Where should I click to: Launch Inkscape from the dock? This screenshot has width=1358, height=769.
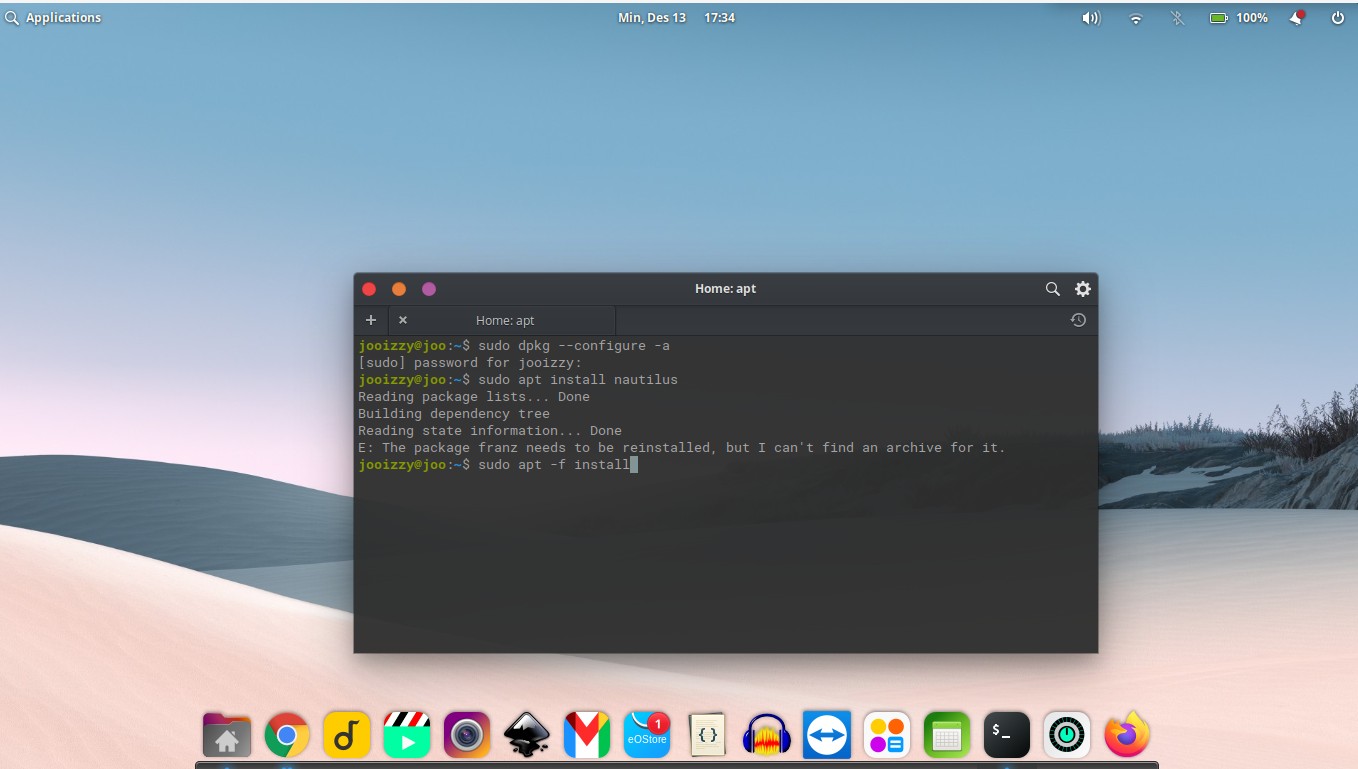[527, 734]
